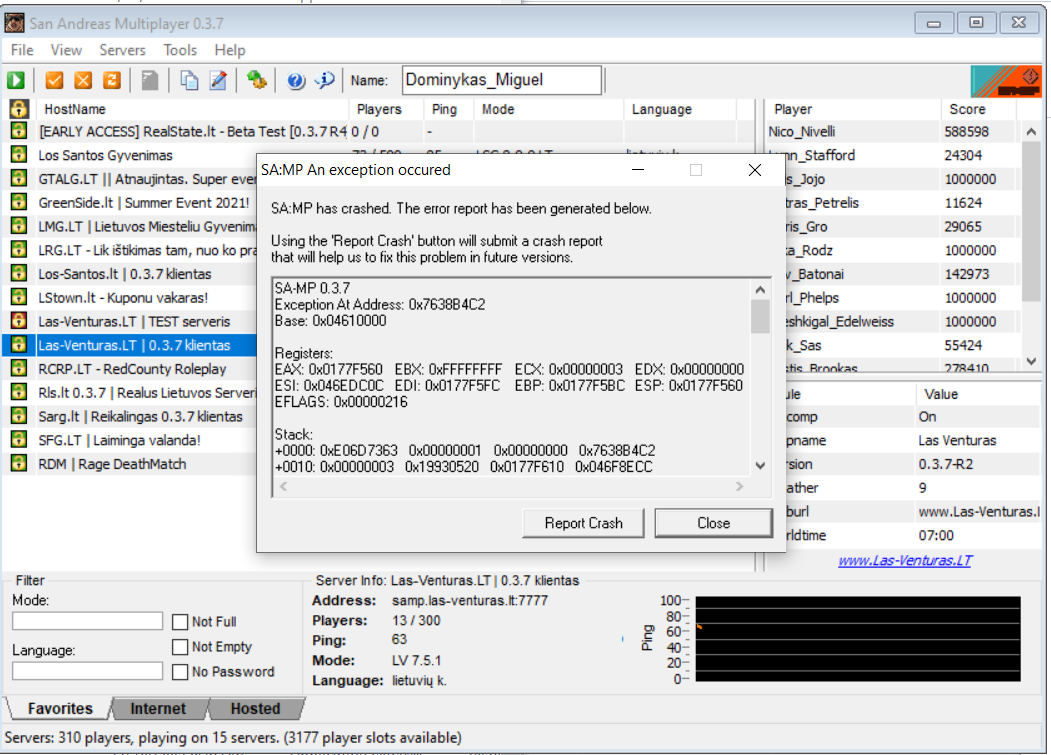Sort players list by Score column
Screen dimensions: 1051x755
(x=981, y=109)
